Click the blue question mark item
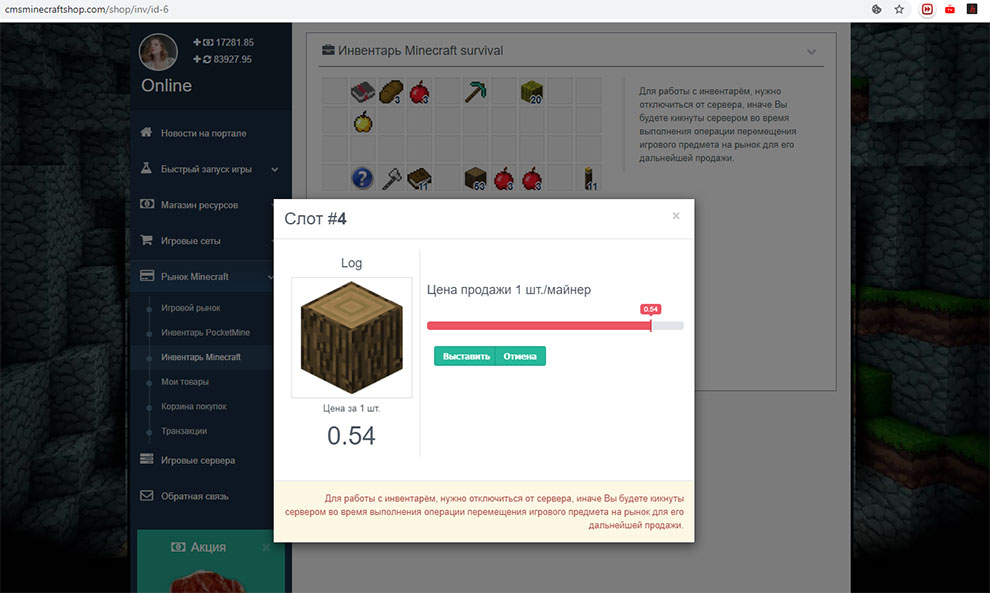 (x=362, y=178)
